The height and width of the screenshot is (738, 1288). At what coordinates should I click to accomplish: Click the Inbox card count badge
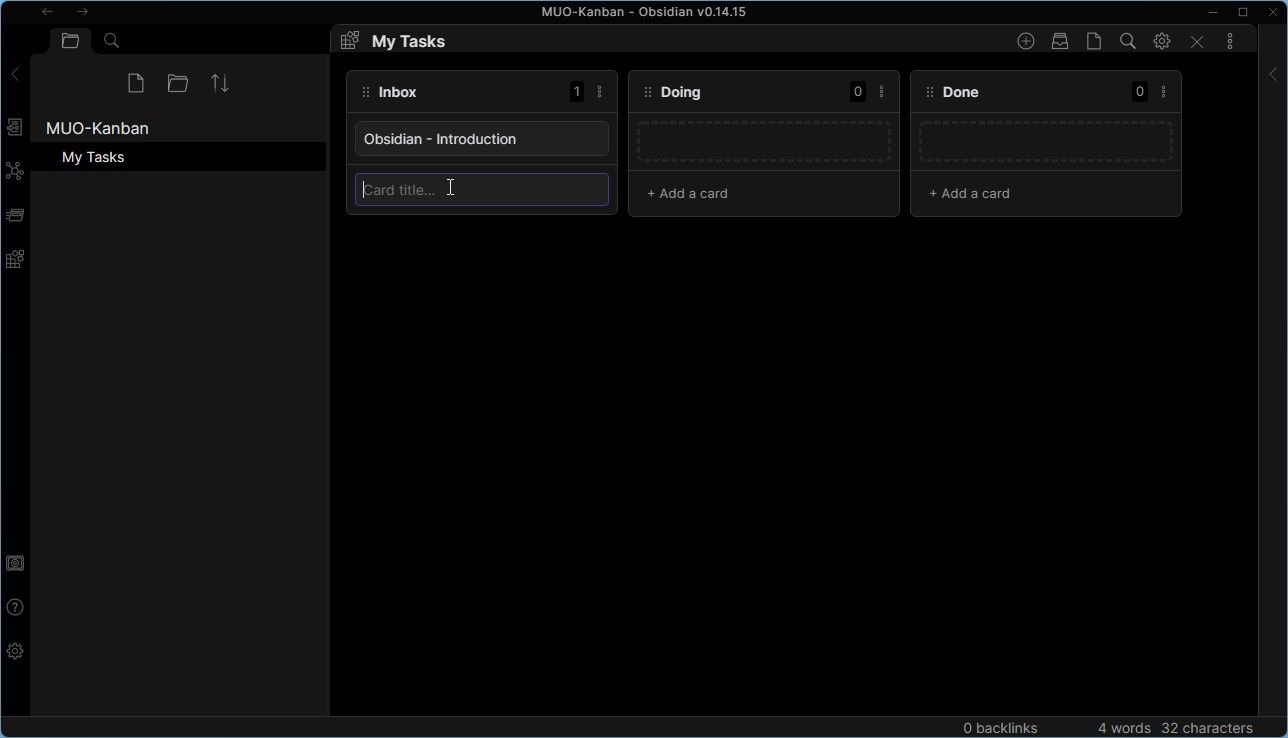[x=577, y=92]
